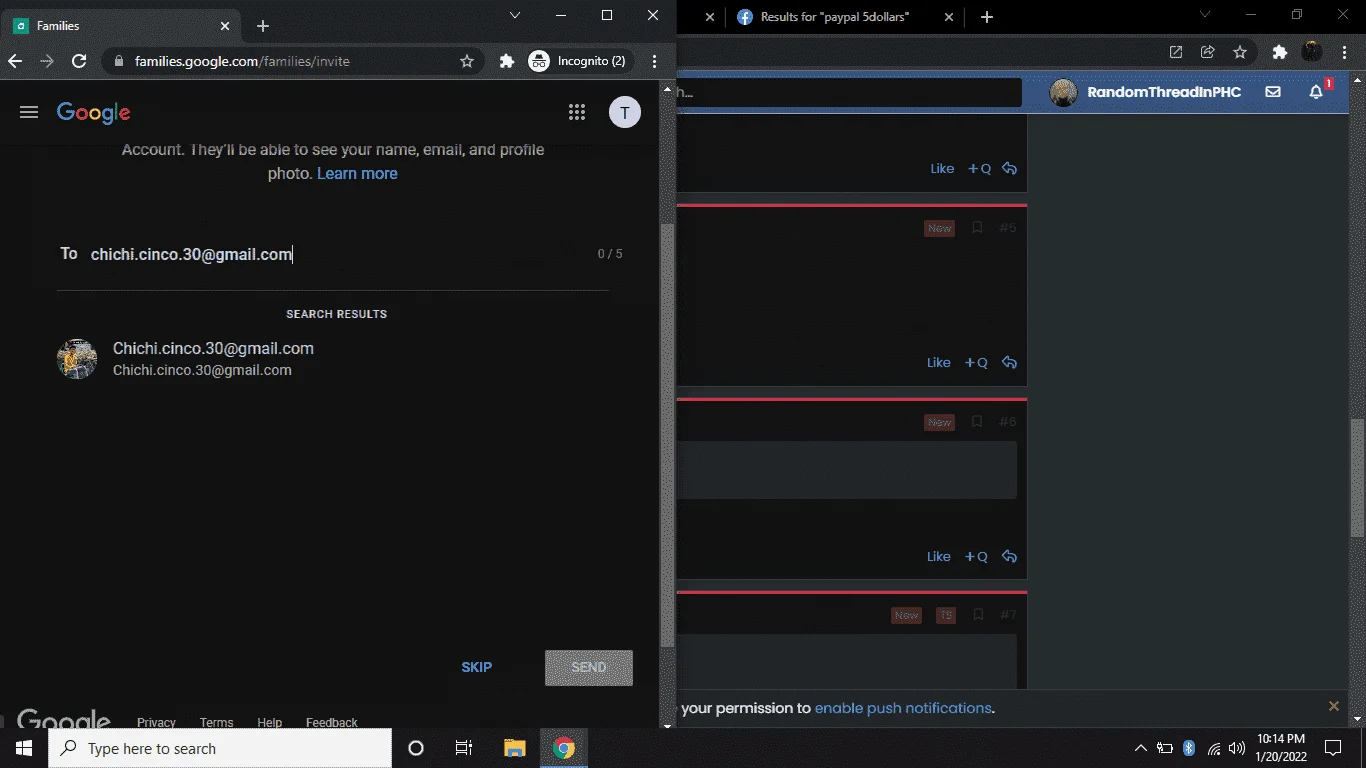The width and height of the screenshot is (1366, 768).
Task: Expand the tab search chevron in the Families window
Action: [515, 15]
